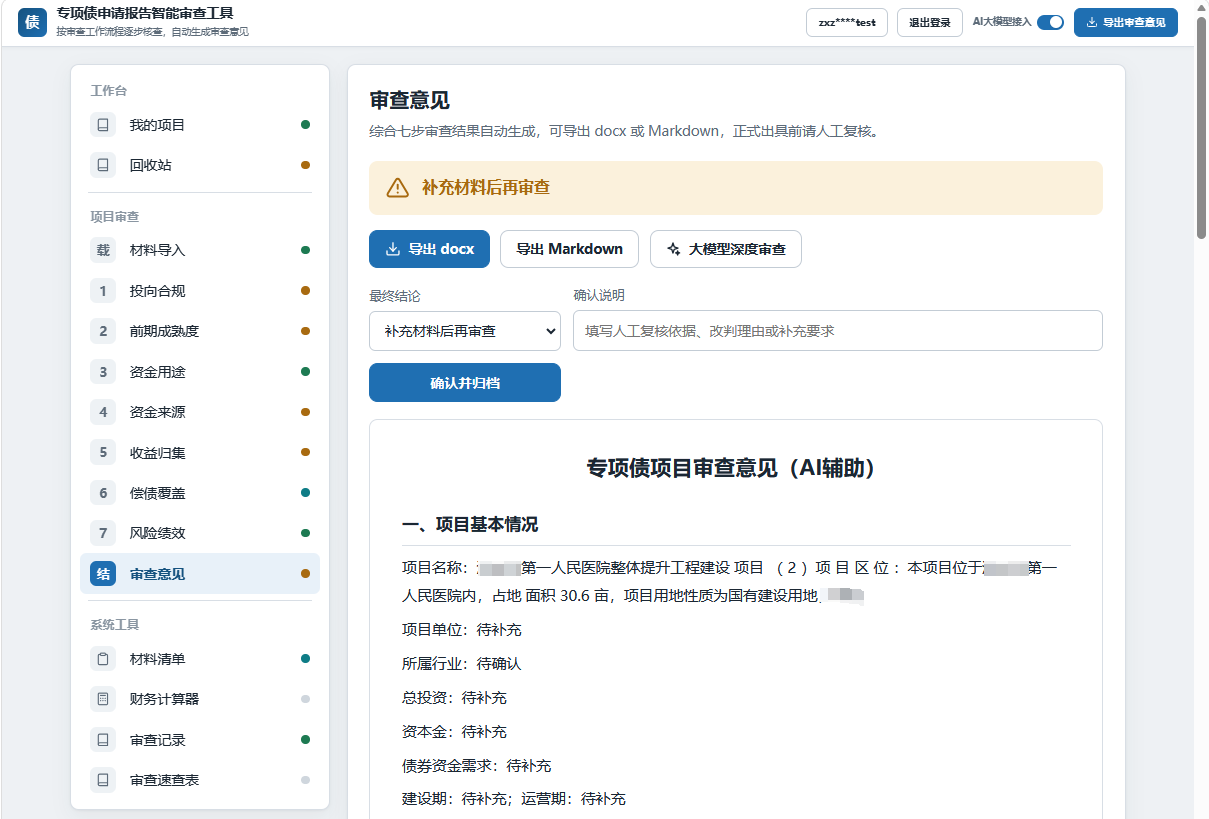Open 审查速查表 in system tools
Screen dimensions: 1209x819
tap(200, 780)
